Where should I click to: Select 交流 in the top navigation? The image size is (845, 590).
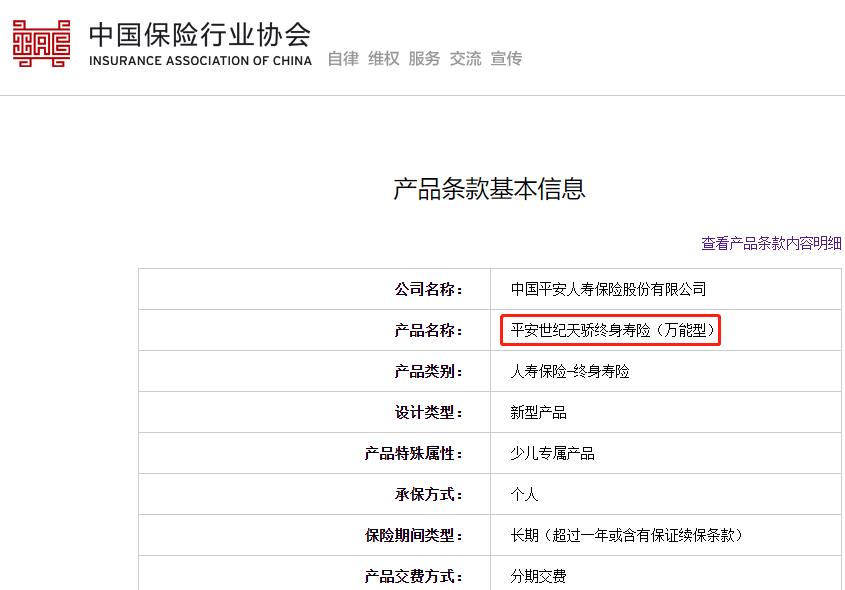465,58
